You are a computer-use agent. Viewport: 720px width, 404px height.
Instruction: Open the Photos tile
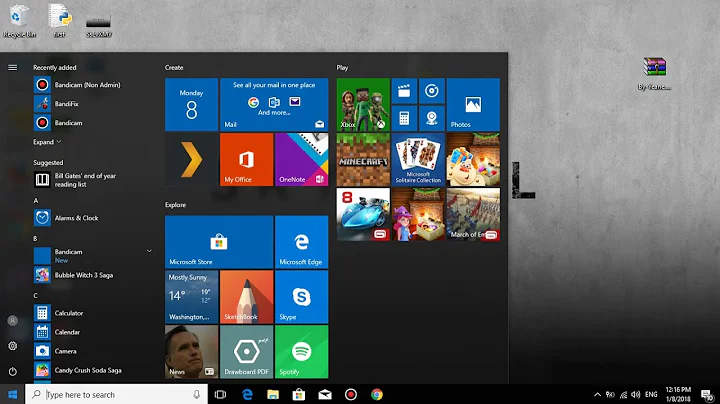tap(473, 104)
